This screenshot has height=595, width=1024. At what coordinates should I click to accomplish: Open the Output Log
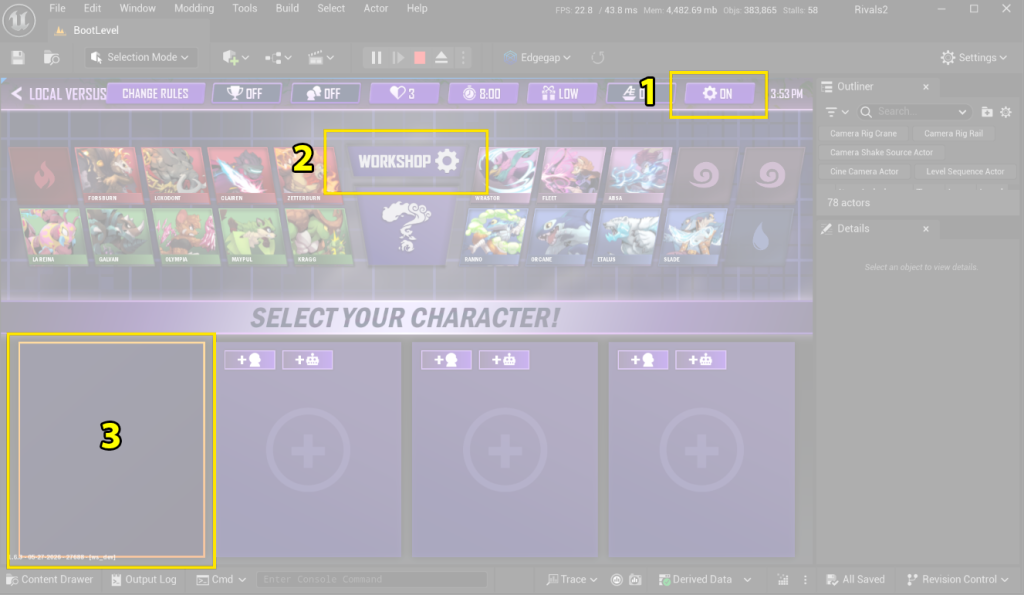pos(144,579)
